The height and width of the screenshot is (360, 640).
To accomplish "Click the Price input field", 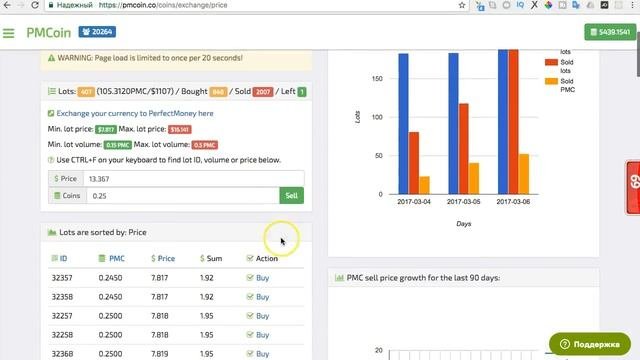I will (x=194, y=179).
